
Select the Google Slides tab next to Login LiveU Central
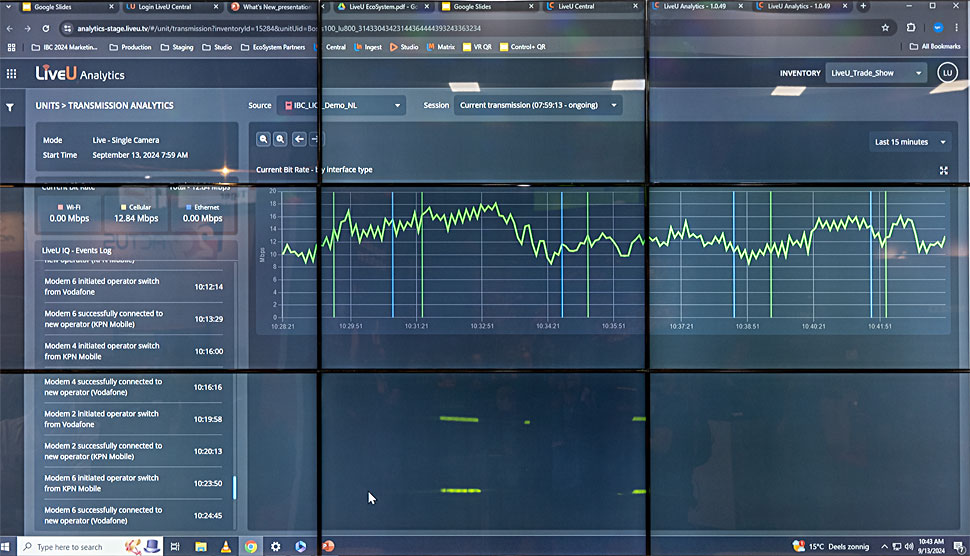(x=67, y=7)
